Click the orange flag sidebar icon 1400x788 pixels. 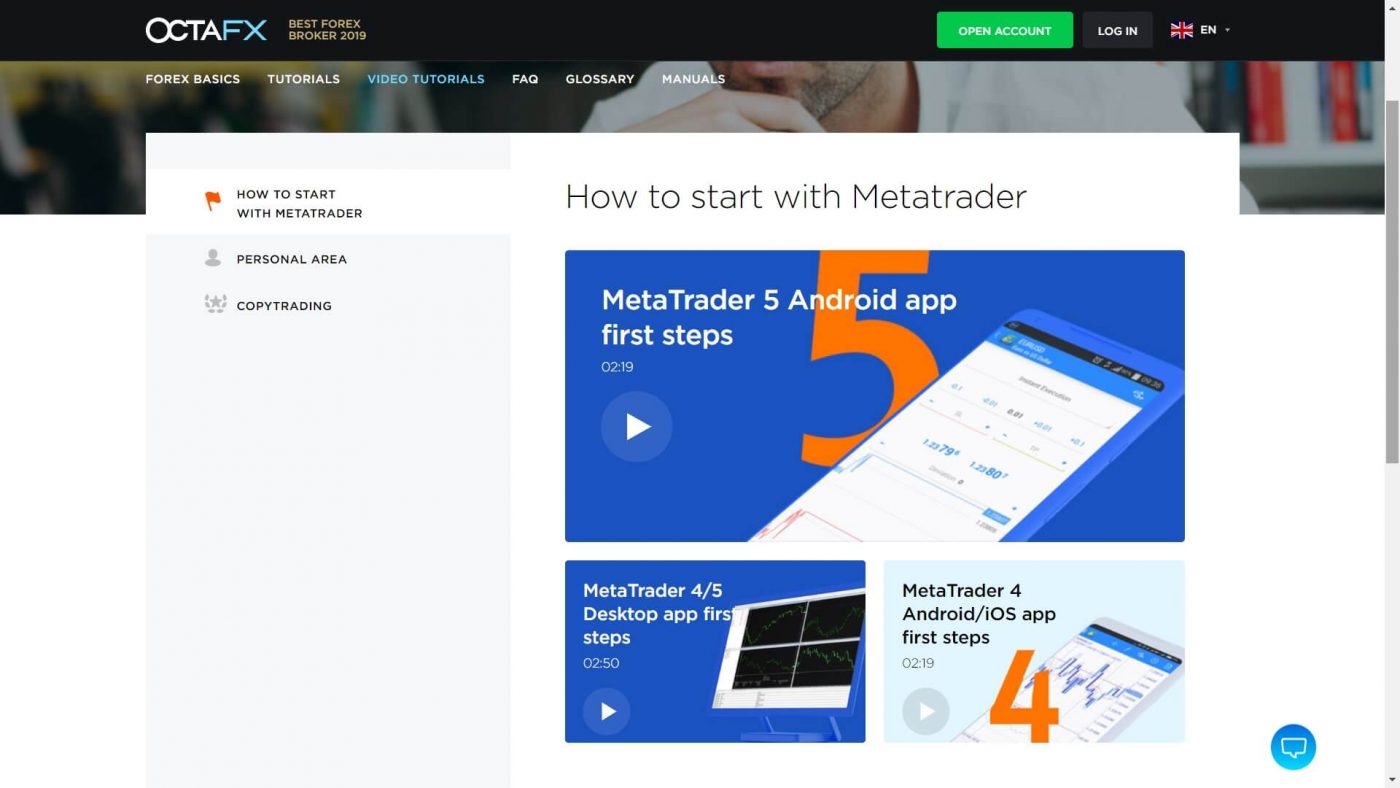tap(213, 201)
